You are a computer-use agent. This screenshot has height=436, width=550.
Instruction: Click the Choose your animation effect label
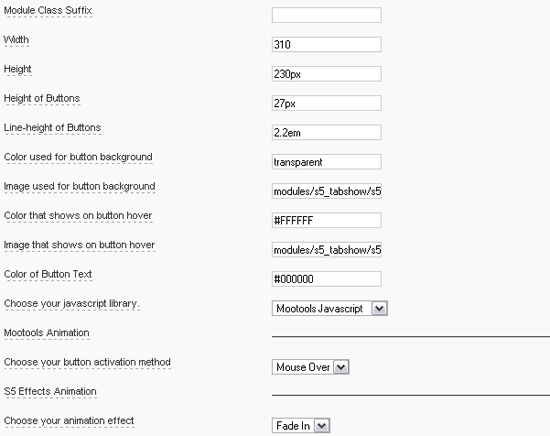tap(69, 421)
